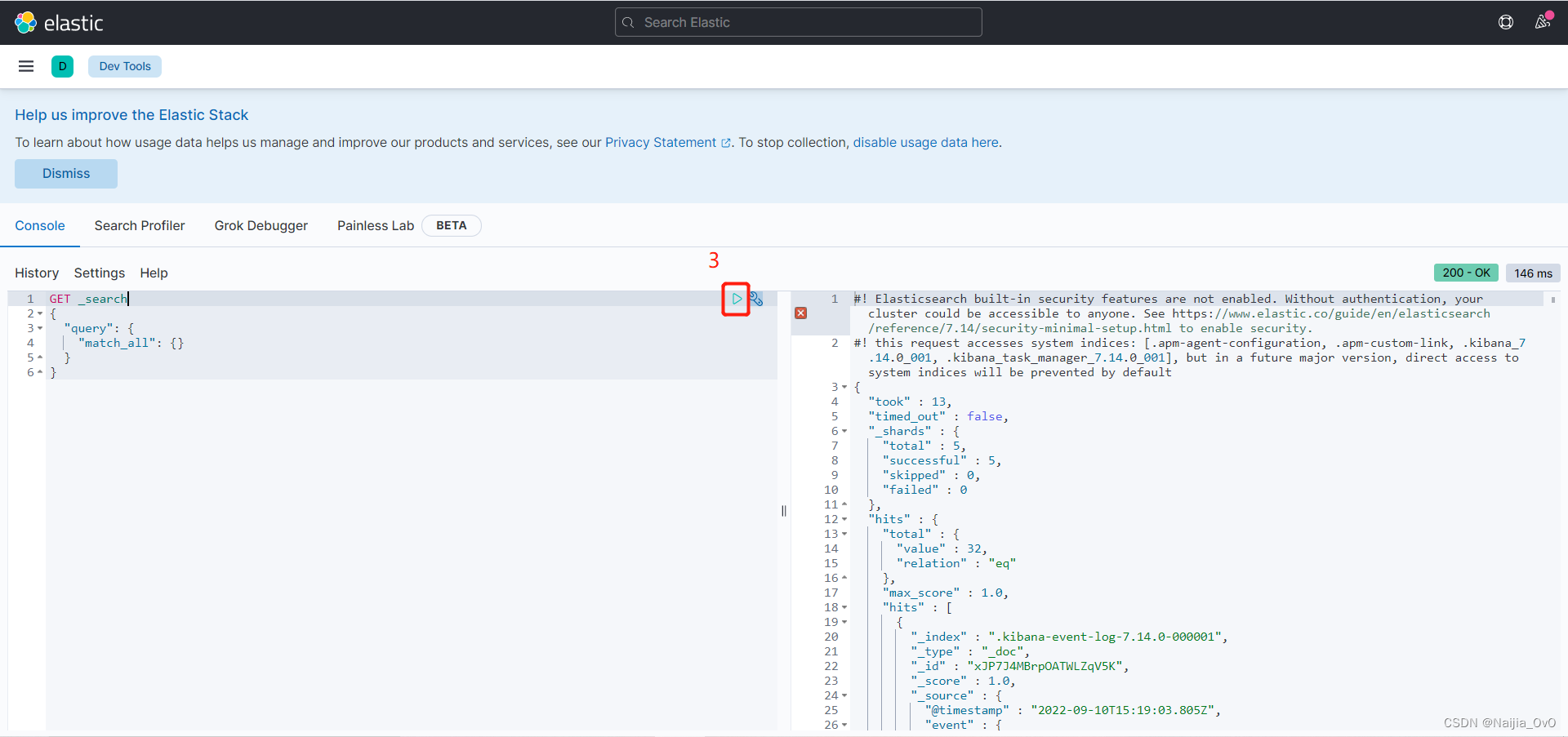Collapse the "query" block fold arrow on line 3
This screenshot has width=1568, height=737.
tap(40, 329)
